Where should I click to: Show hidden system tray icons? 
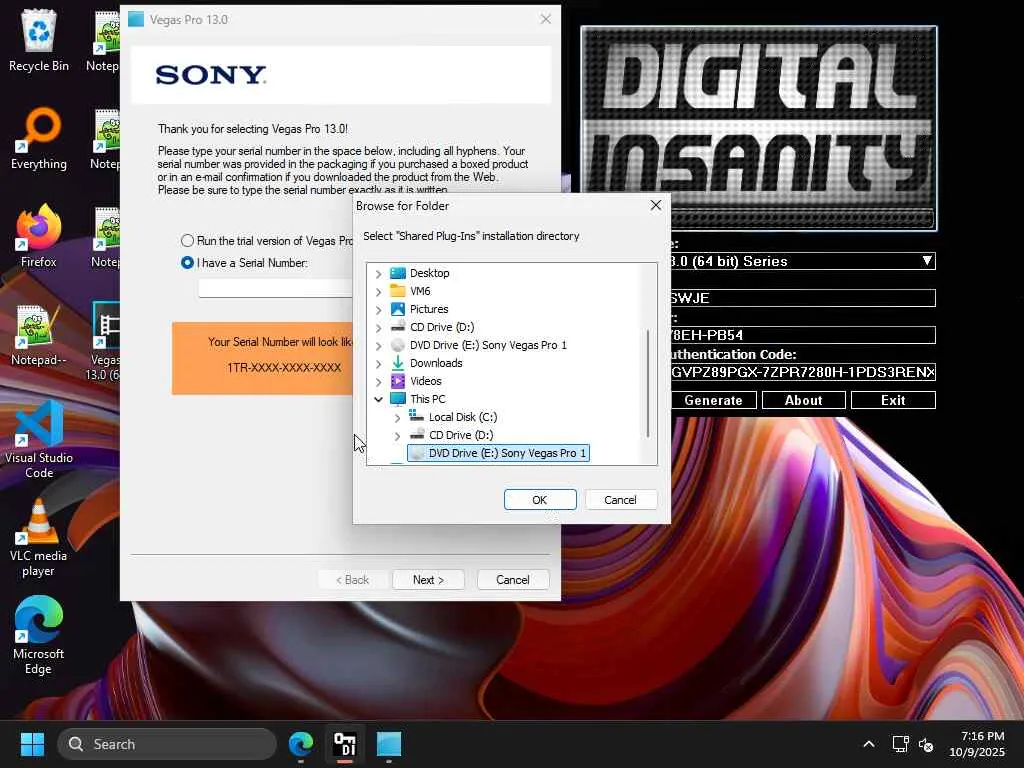point(869,744)
